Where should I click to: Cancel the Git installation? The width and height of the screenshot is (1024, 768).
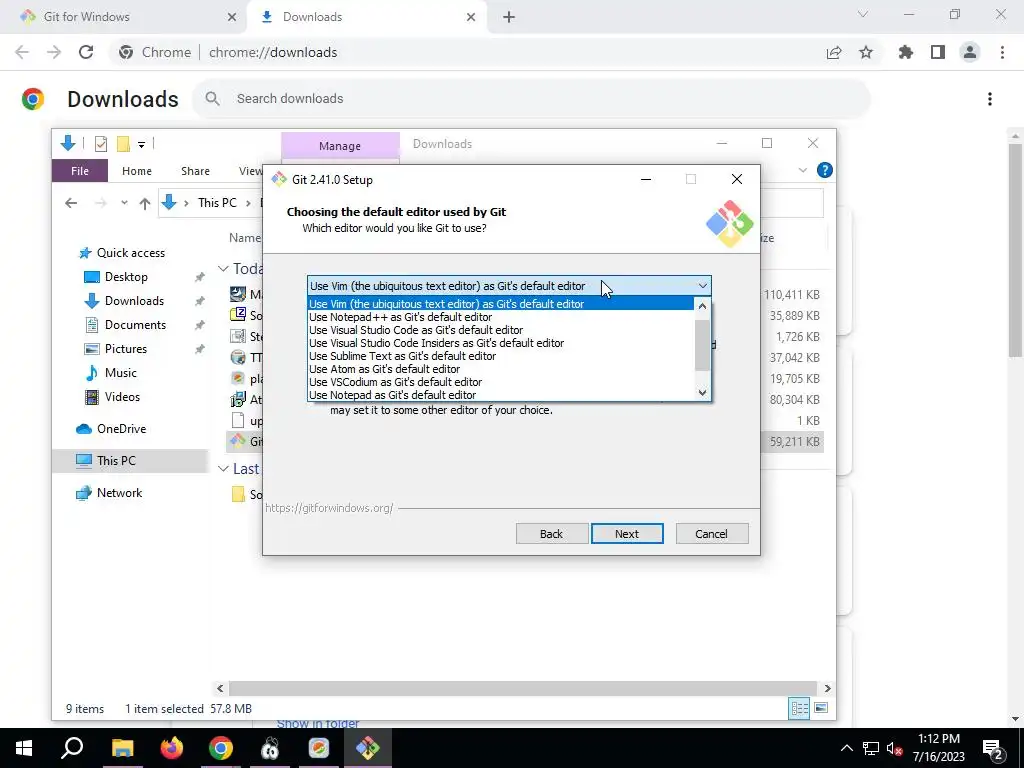click(x=712, y=534)
